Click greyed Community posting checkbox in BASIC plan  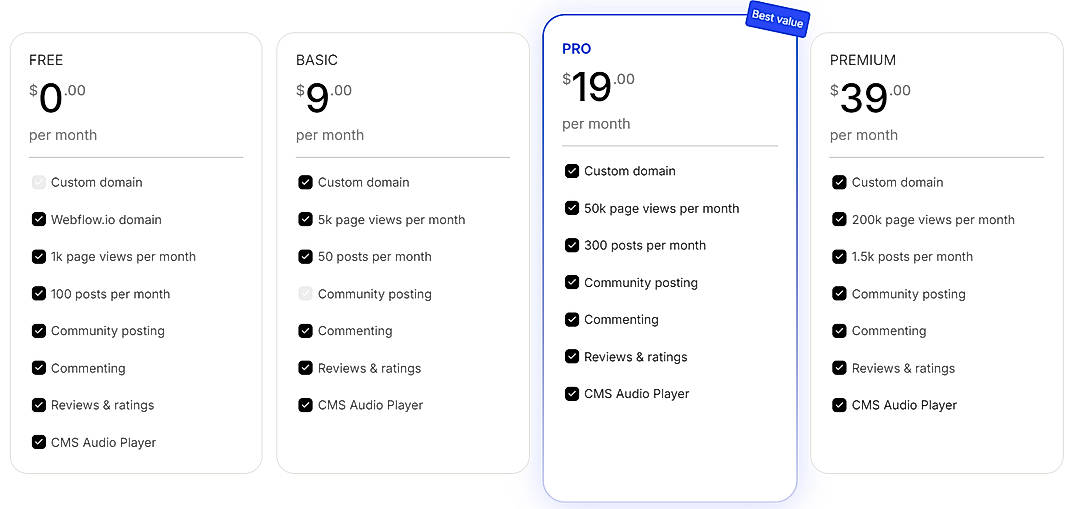point(306,294)
